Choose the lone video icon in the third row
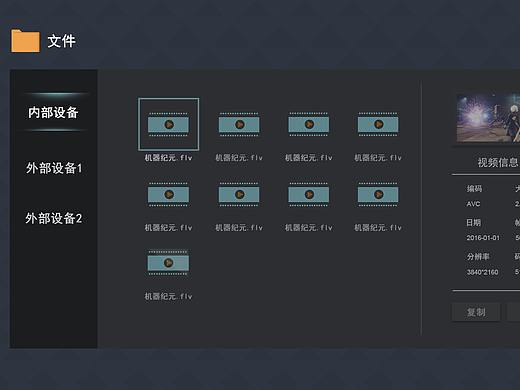Image resolution: width=520 pixels, height=390 pixels. coord(168,263)
